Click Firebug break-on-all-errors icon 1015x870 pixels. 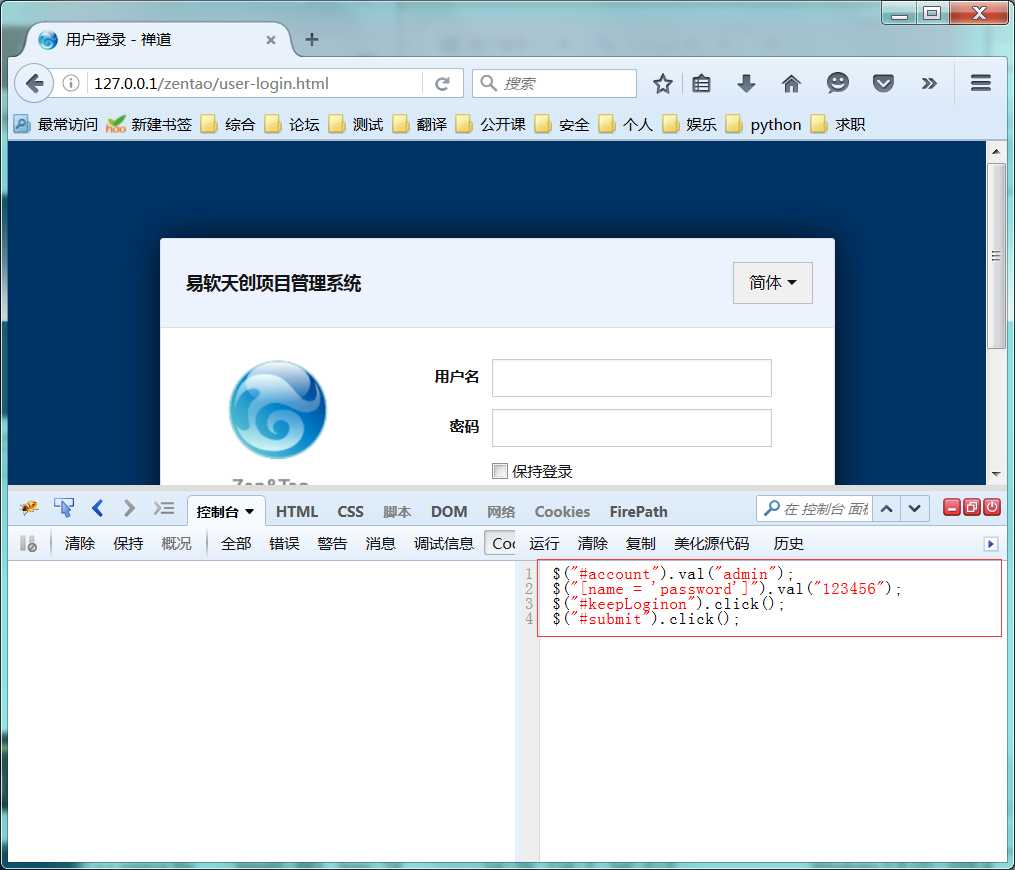(28, 543)
